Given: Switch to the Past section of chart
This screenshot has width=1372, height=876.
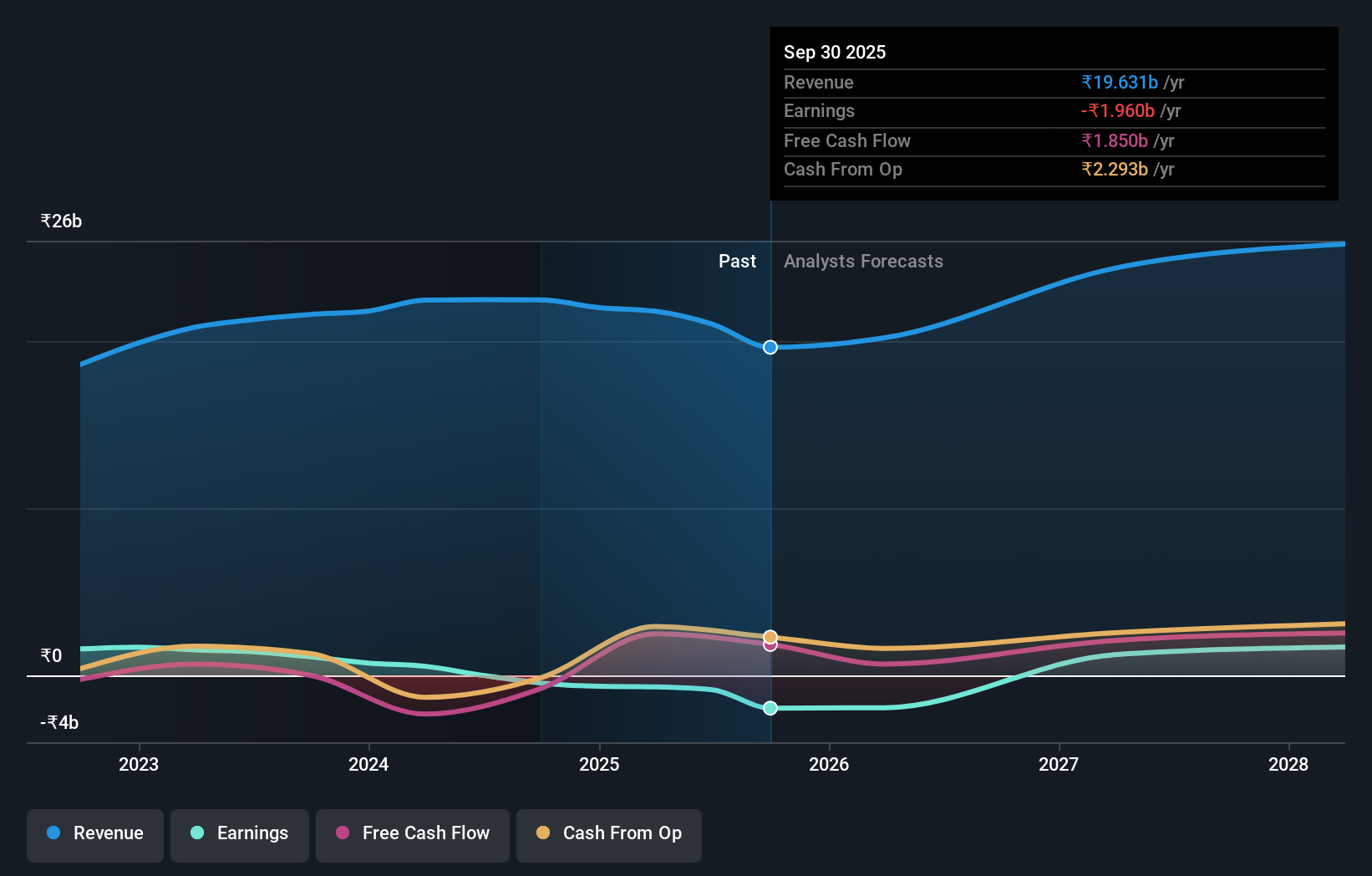Looking at the screenshot, I should click(x=737, y=261).
